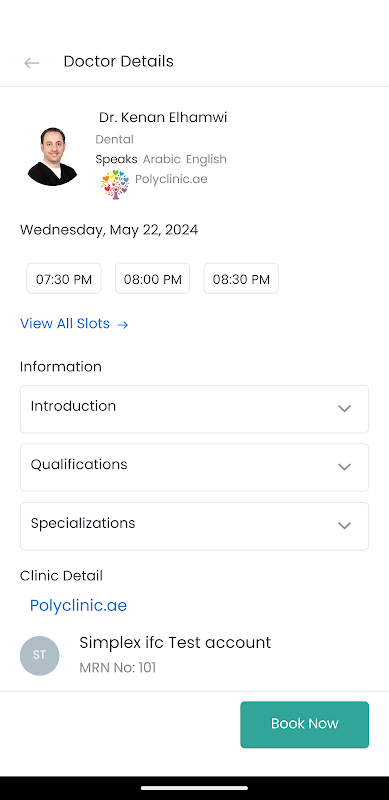389x800 pixels.
Task: Tap the Wednesday, May 22, 2024 date
Action: click(109, 230)
